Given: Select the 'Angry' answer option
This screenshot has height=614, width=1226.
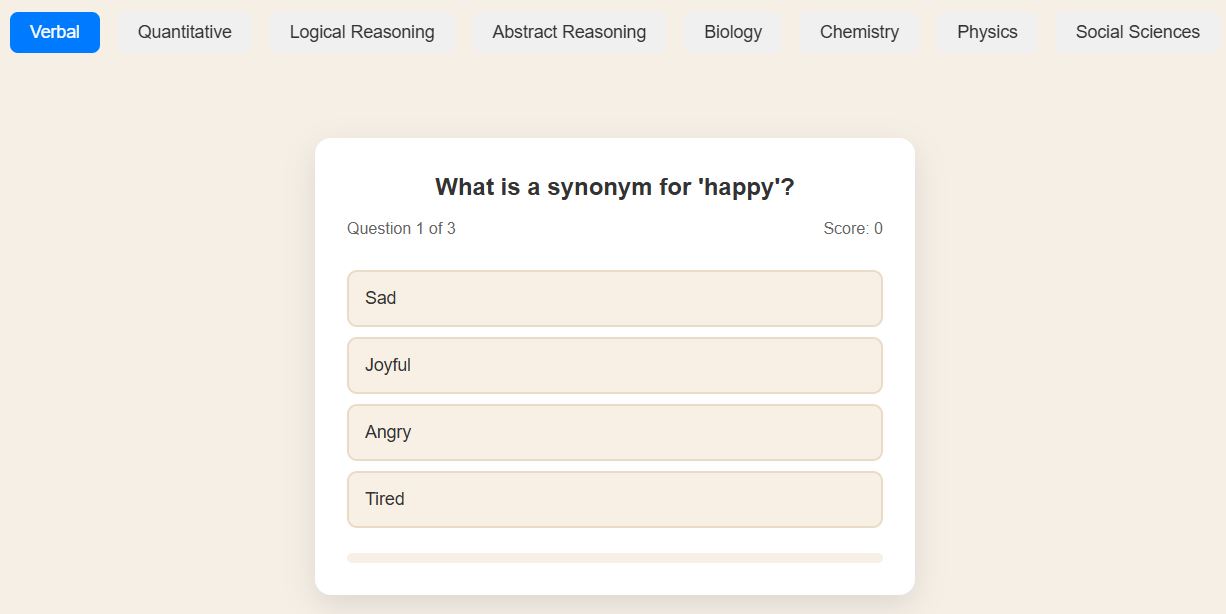Looking at the screenshot, I should pyautogui.click(x=615, y=432).
